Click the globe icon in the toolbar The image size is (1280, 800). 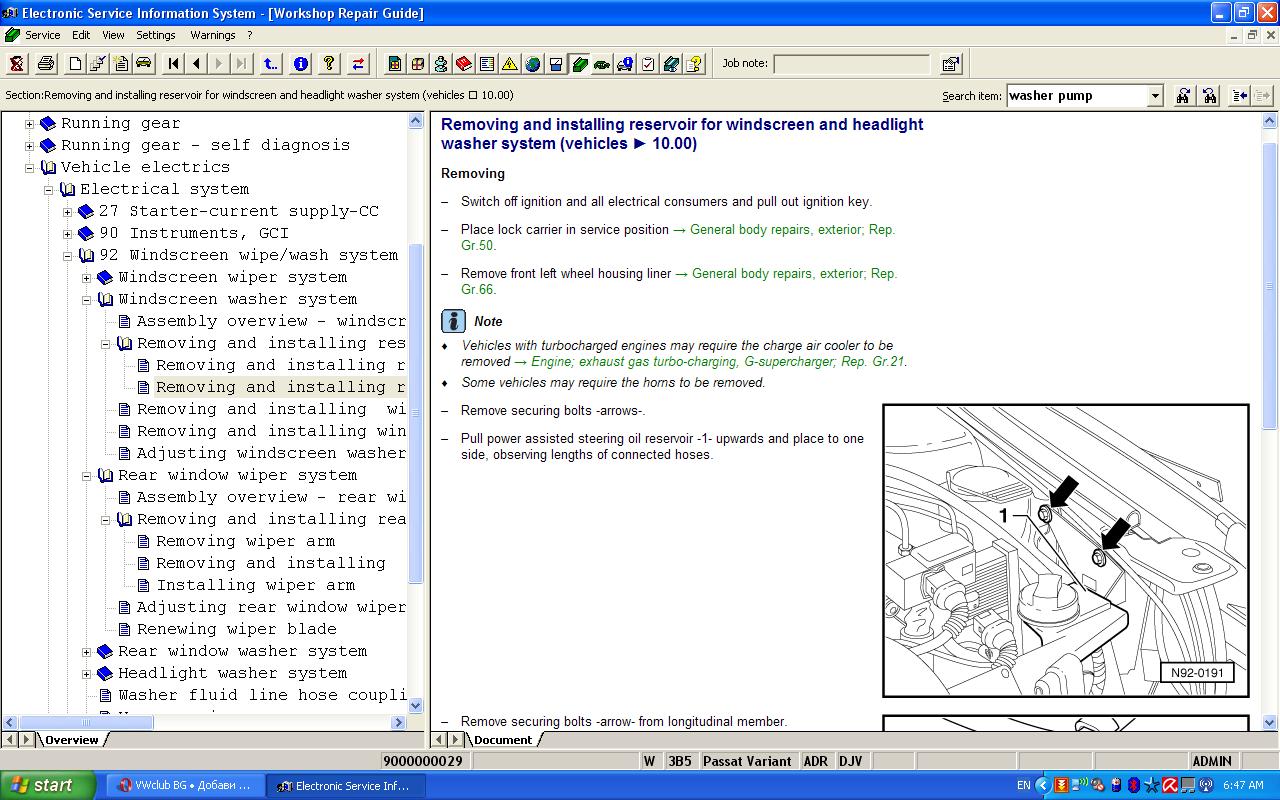[532, 64]
